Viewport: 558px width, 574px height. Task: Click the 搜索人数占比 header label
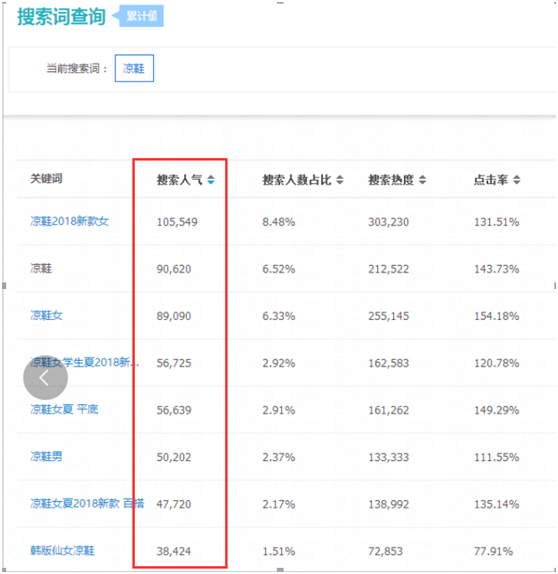(x=297, y=180)
